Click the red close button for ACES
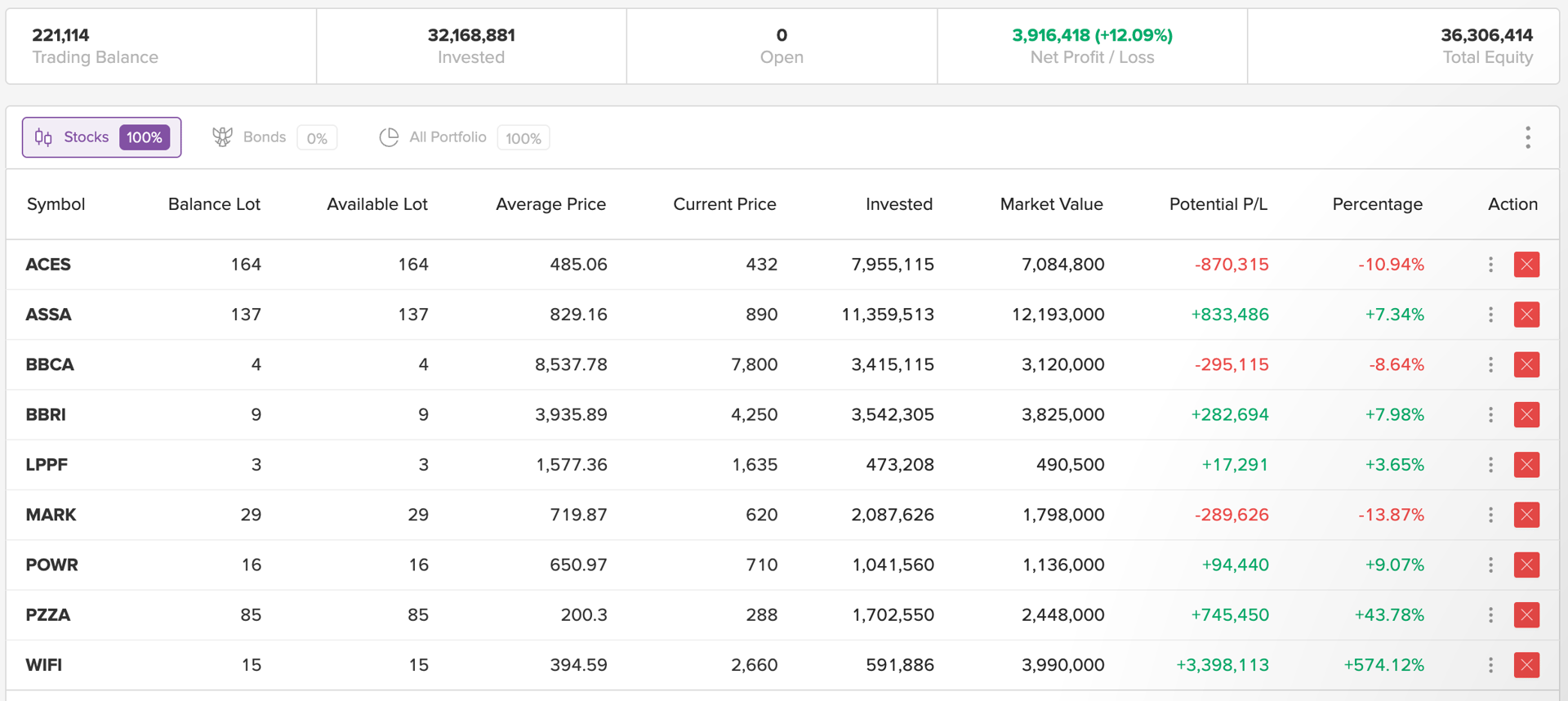Image resolution: width=1568 pixels, height=701 pixels. coord(1526,265)
